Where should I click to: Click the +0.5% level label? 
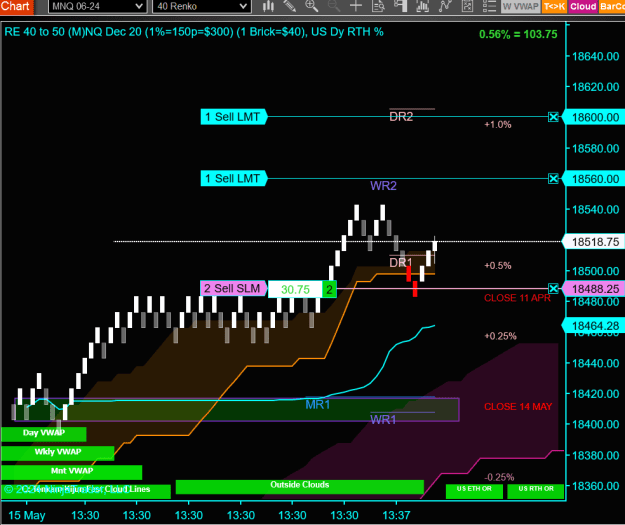click(497, 265)
